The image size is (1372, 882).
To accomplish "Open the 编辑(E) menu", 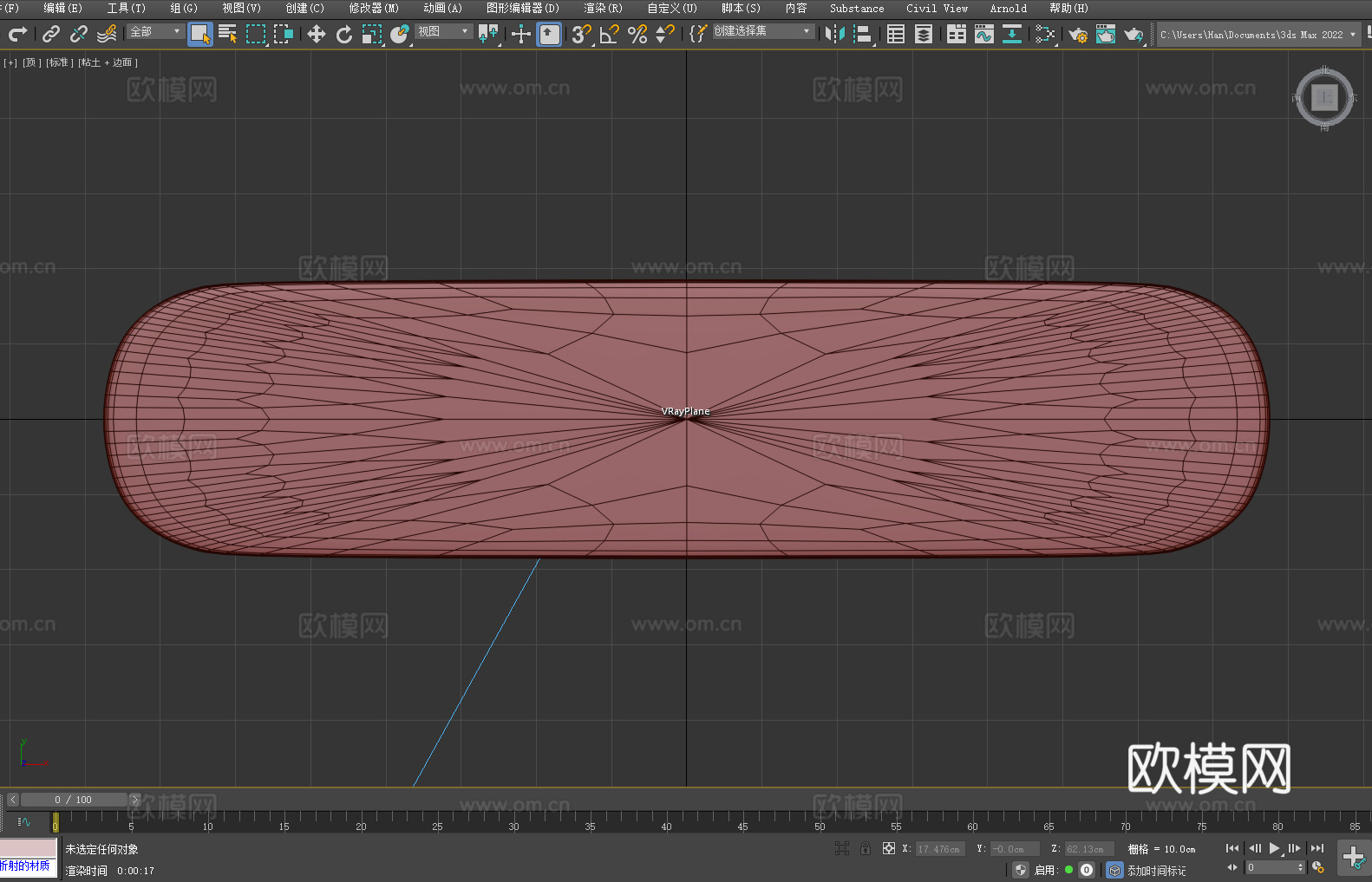I will pos(62,8).
